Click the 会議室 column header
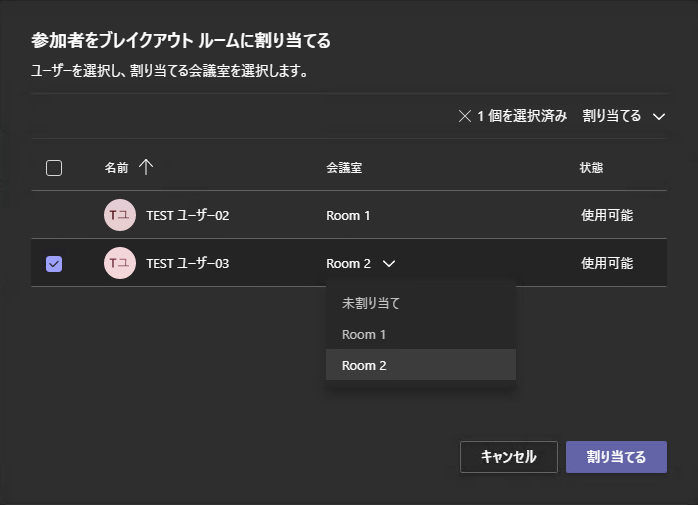Screen dimensions: 698x505 tap(344, 168)
